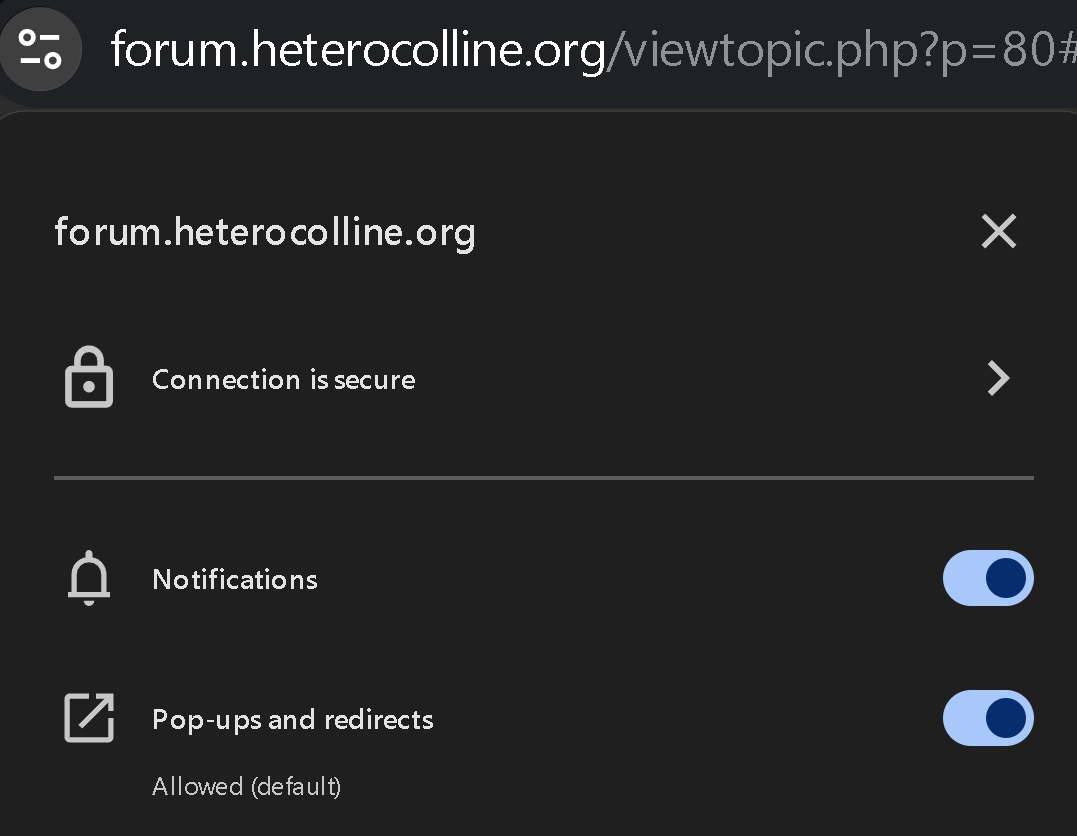Expand connection details with the chevron arrow

[x=997, y=378]
